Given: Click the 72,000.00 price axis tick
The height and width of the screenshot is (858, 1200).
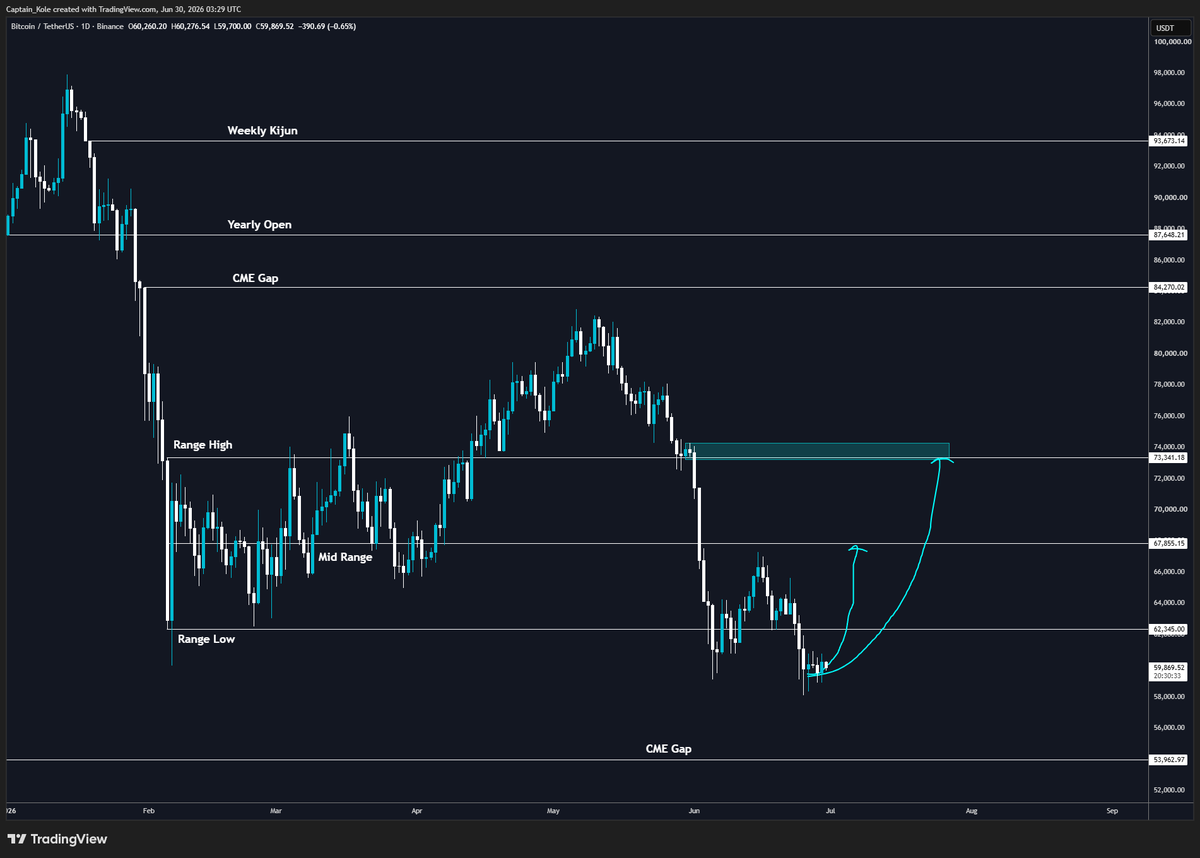Looking at the screenshot, I should point(1168,479).
